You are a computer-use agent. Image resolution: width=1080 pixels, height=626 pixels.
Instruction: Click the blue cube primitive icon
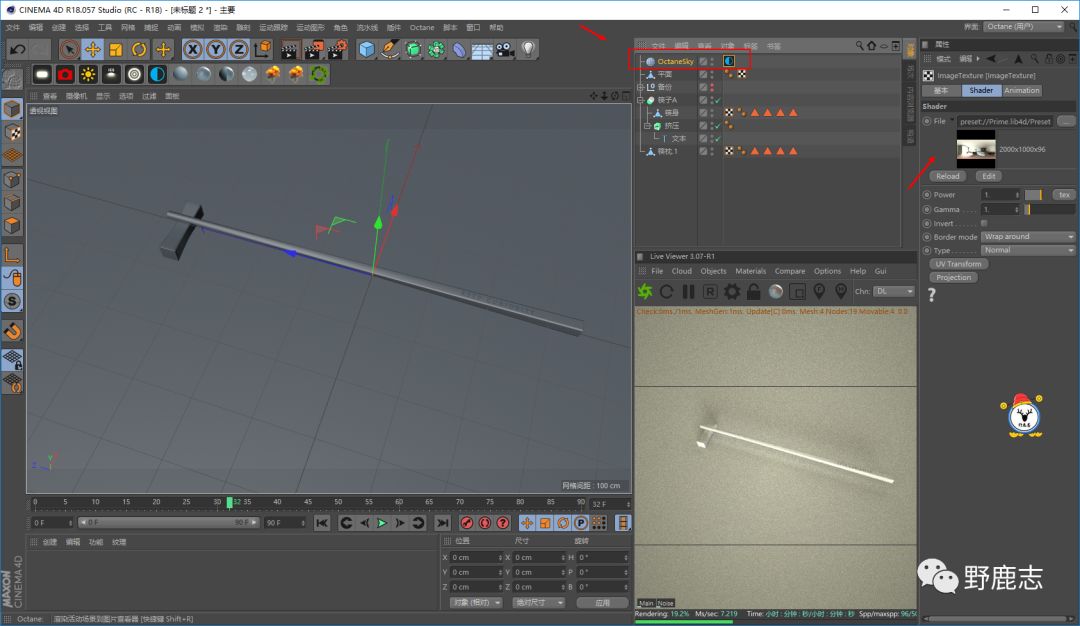(367, 49)
